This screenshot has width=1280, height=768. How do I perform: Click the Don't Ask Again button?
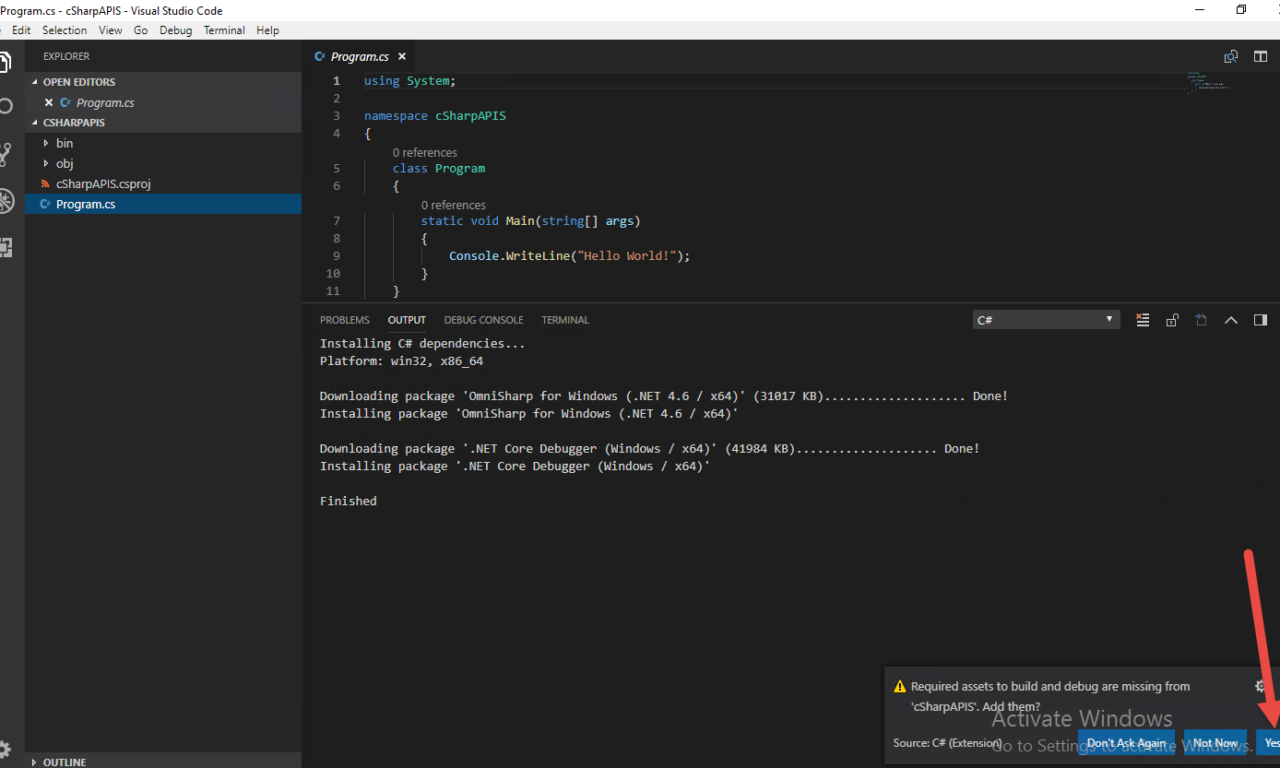[x=1126, y=743]
